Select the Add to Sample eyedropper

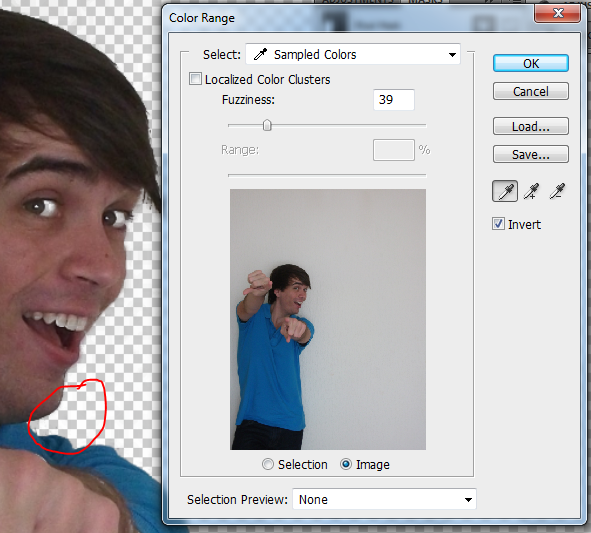pyautogui.click(x=531, y=191)
